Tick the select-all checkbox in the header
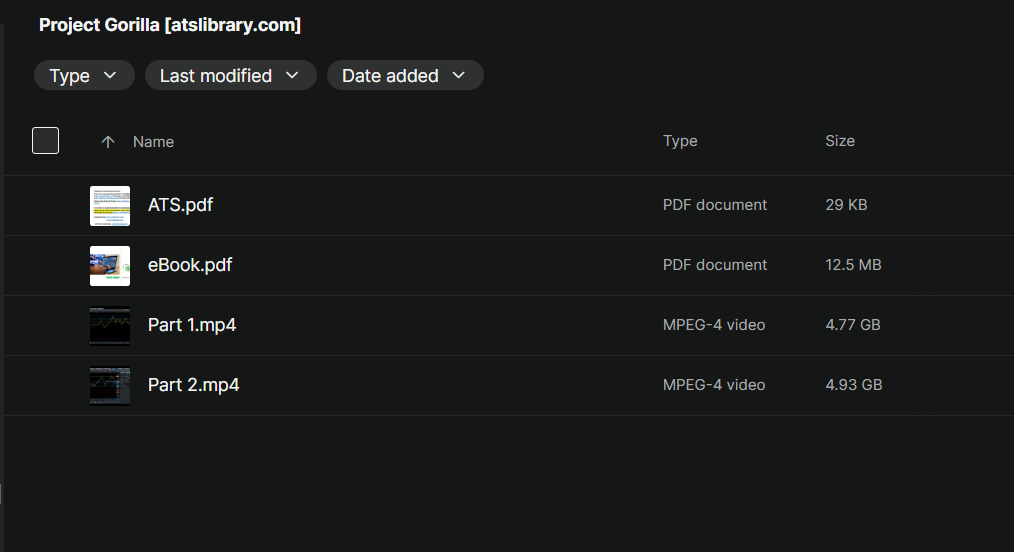1014x552 pixels. pos(45,140)
